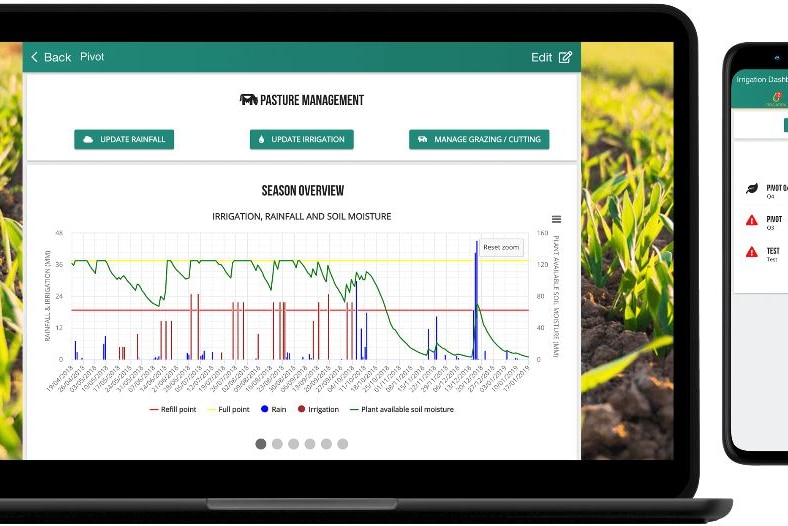Screen dimensions: 788x526
Task: Click the Edit pencil icon
Action: pyautogui.click(x=565, y=57)
